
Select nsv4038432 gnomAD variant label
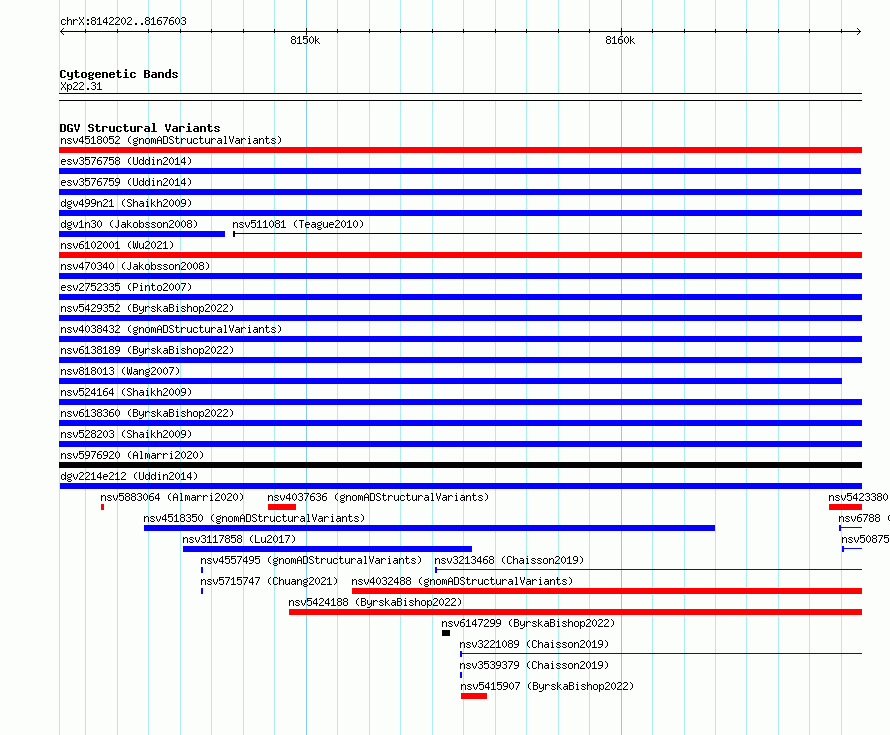(171, 329)
